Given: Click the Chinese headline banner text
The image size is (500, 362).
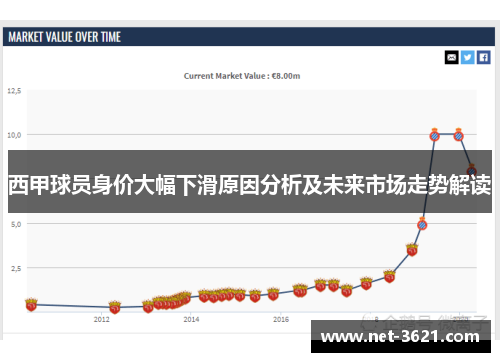Looking at the screenshot, I should [250, 185].
